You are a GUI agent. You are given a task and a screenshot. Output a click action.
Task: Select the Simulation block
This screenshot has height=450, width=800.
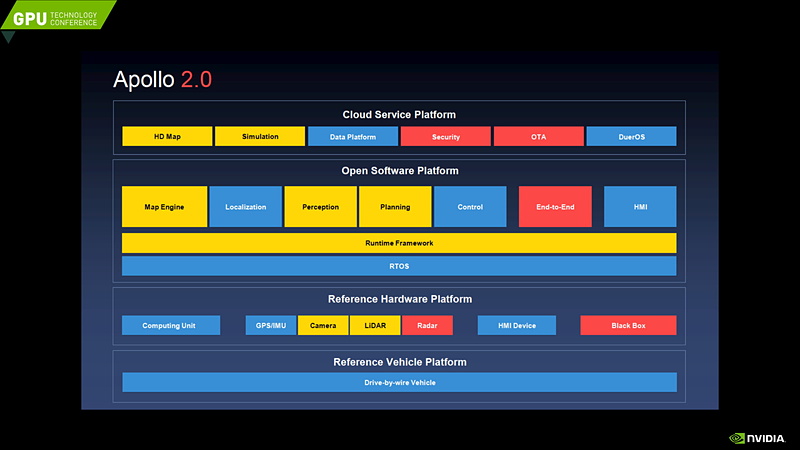pos(260,136)
